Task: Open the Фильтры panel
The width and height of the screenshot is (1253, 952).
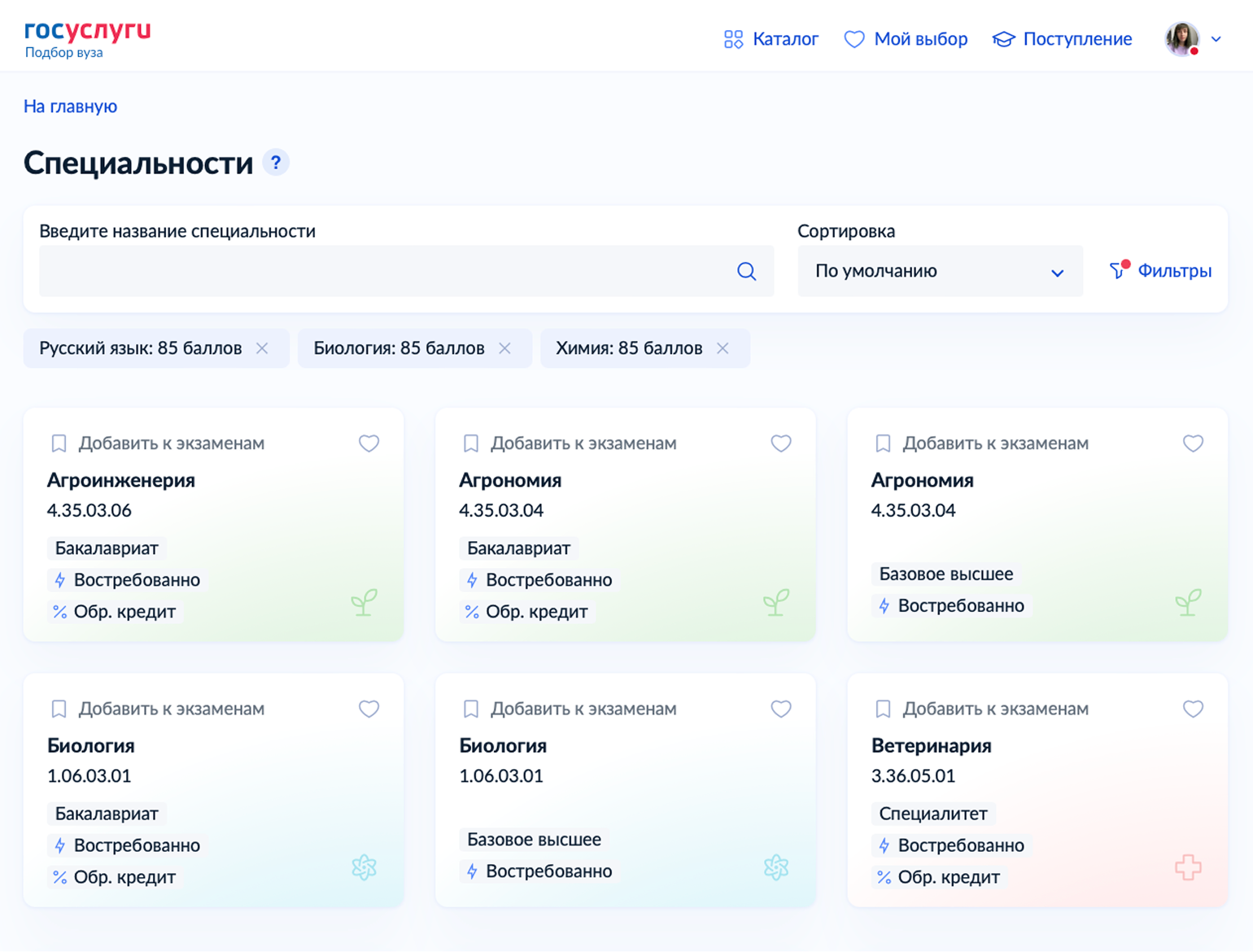Action: 1160,270
